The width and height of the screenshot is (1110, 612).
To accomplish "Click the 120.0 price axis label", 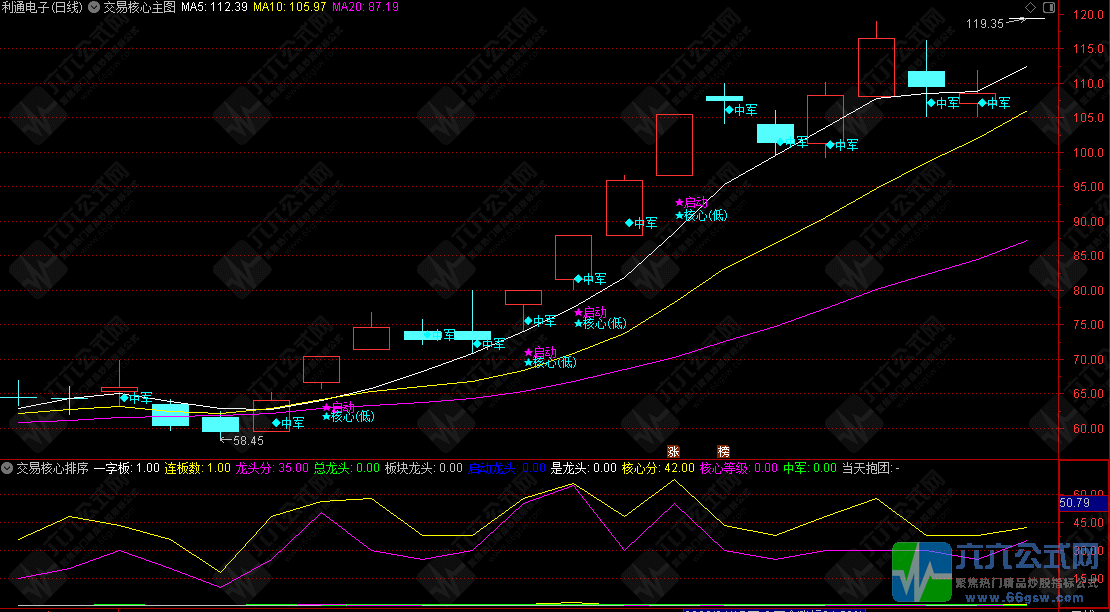I will pos(1089,14).
